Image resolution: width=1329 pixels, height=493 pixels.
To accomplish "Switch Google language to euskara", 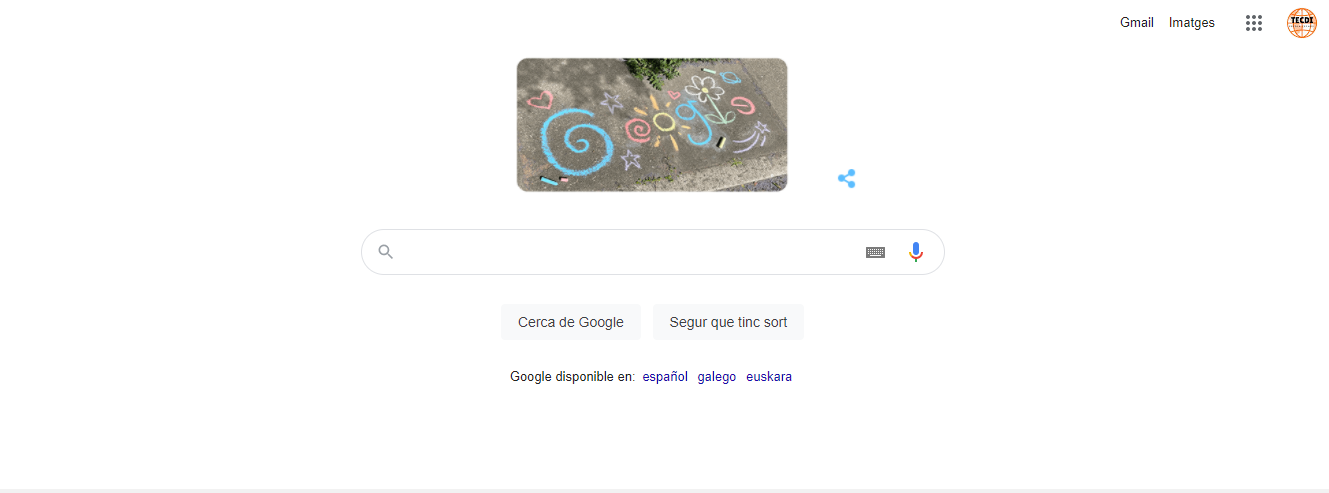I will click(769, 377).
